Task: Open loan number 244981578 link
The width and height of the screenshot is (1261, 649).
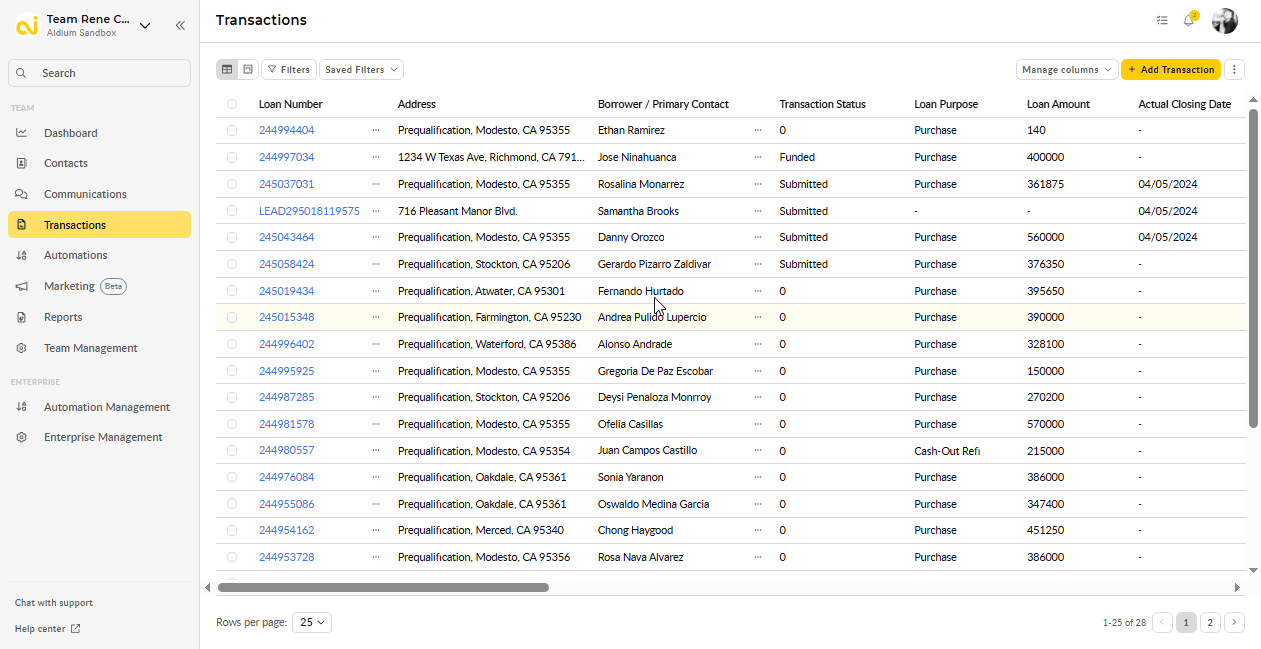Action: coord(286,424)
